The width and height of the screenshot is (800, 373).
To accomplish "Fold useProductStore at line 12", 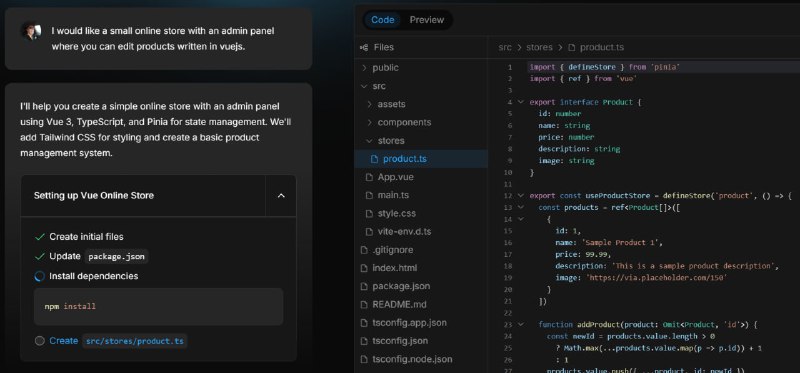I will coord(520,195).
